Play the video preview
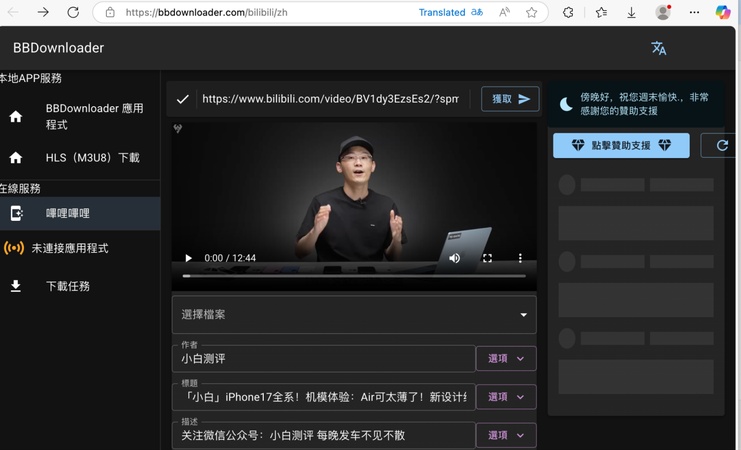 pos(189,258)
